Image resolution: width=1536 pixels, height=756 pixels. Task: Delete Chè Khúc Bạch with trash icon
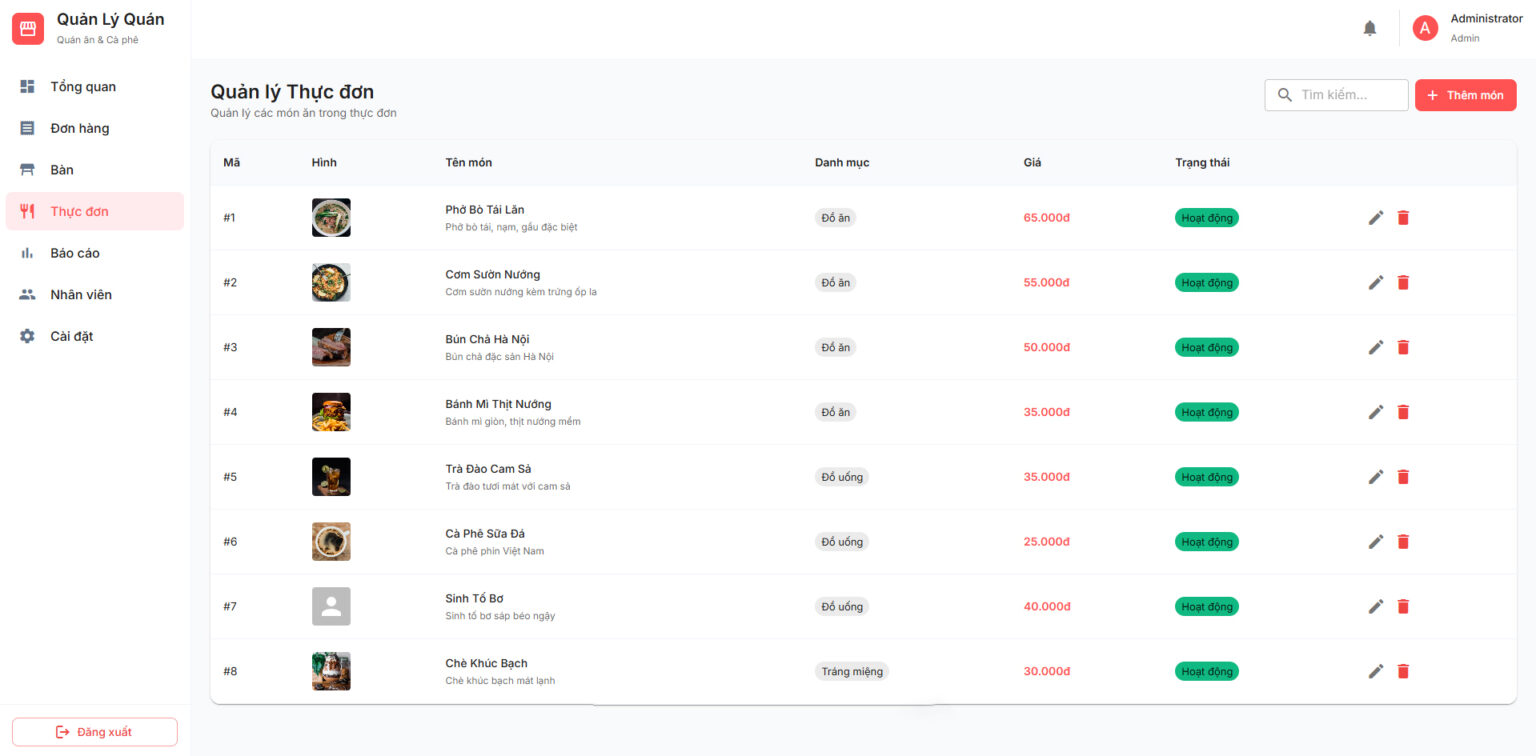1403,671
